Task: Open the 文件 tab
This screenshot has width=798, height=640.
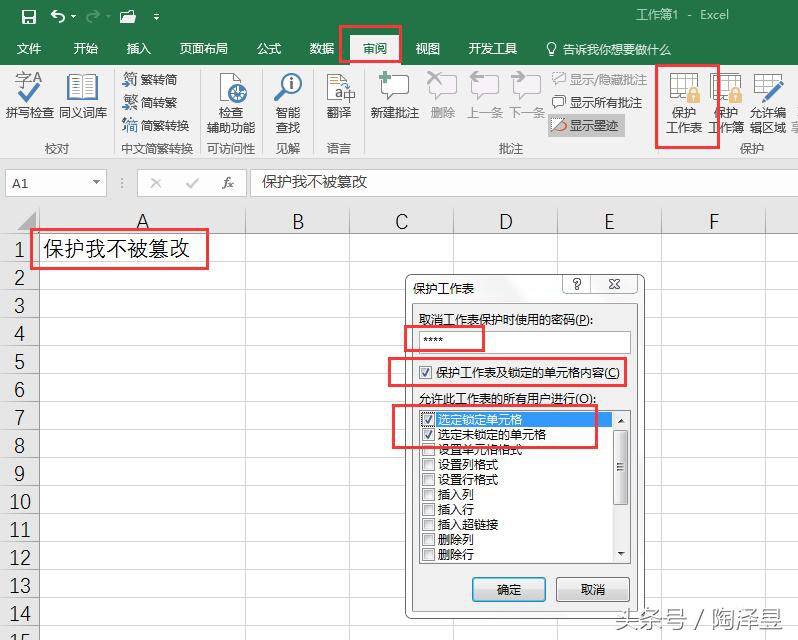Action: (x=28, y=49)
